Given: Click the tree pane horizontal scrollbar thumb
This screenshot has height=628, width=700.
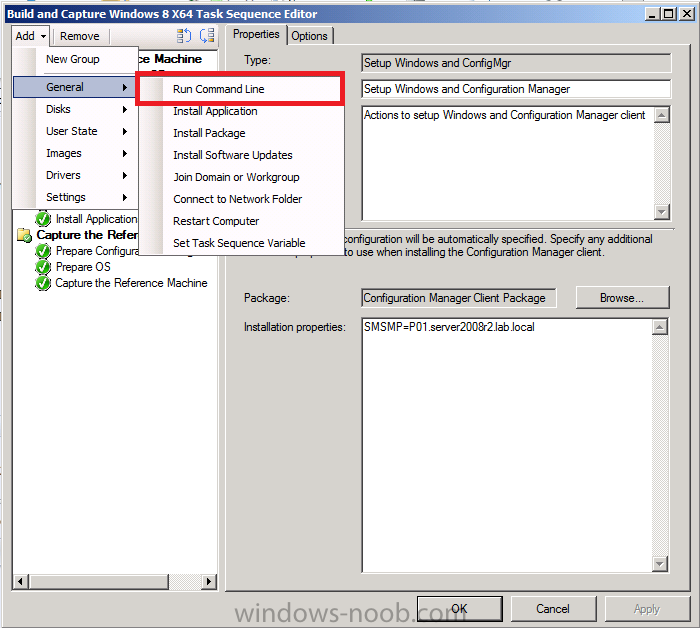Looking at the screenshot, I should tap(99, 582).
